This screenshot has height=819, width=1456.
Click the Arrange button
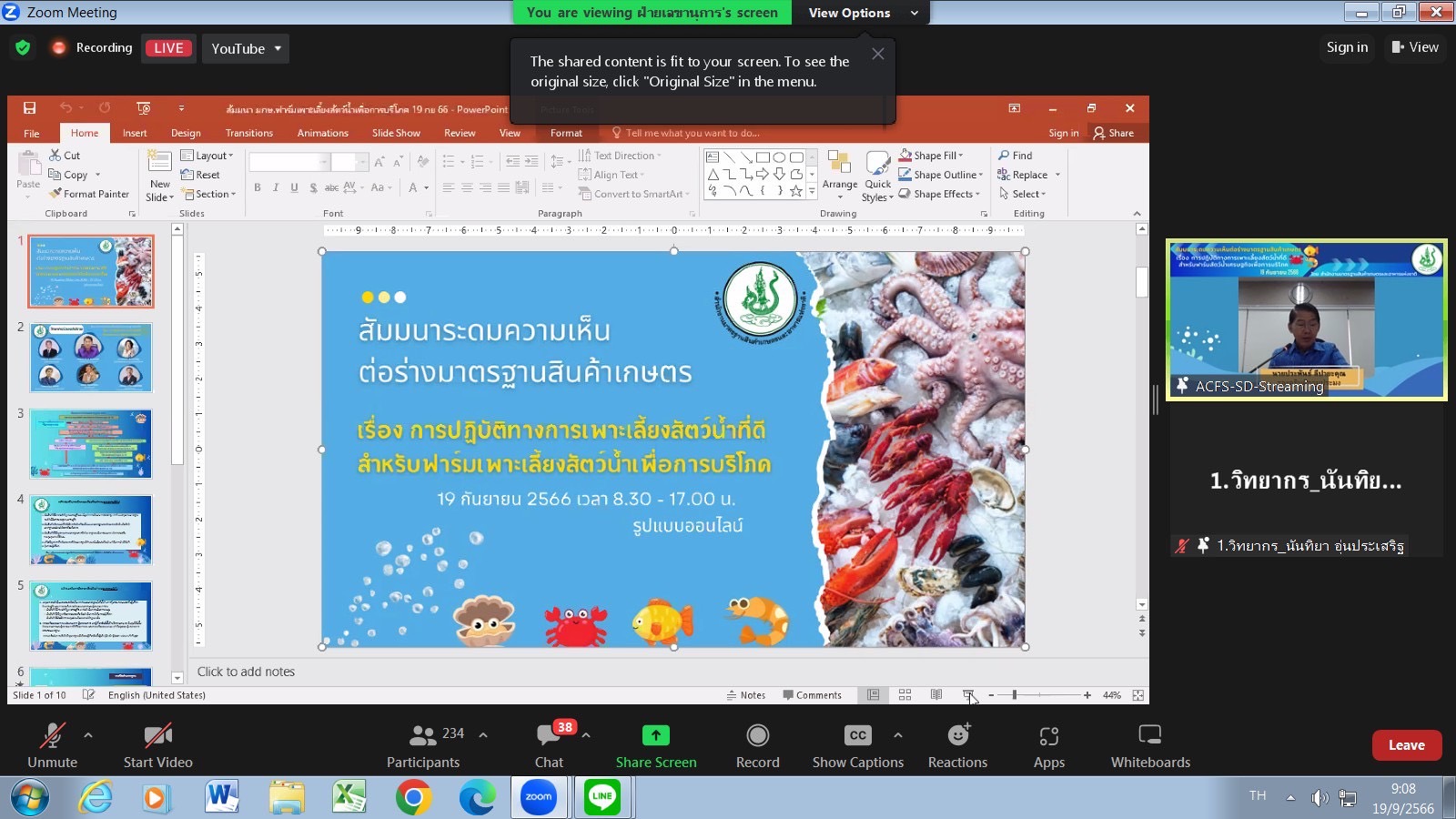tap(840, 175)
